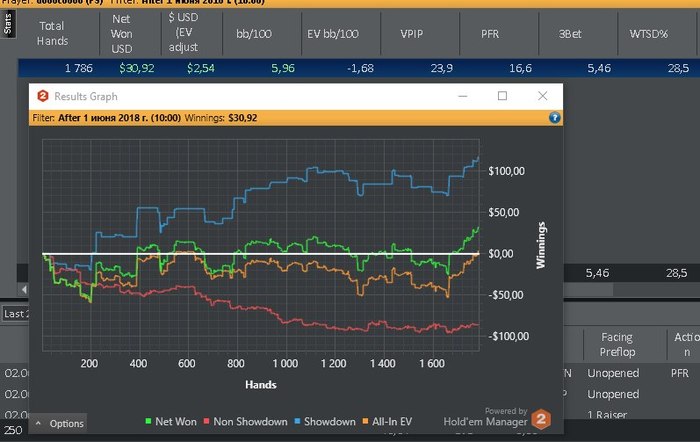Viewport: 700px width, 442px height.
Task: Sort by EV bb/100 column header
Action: click(x=333, y=34)
